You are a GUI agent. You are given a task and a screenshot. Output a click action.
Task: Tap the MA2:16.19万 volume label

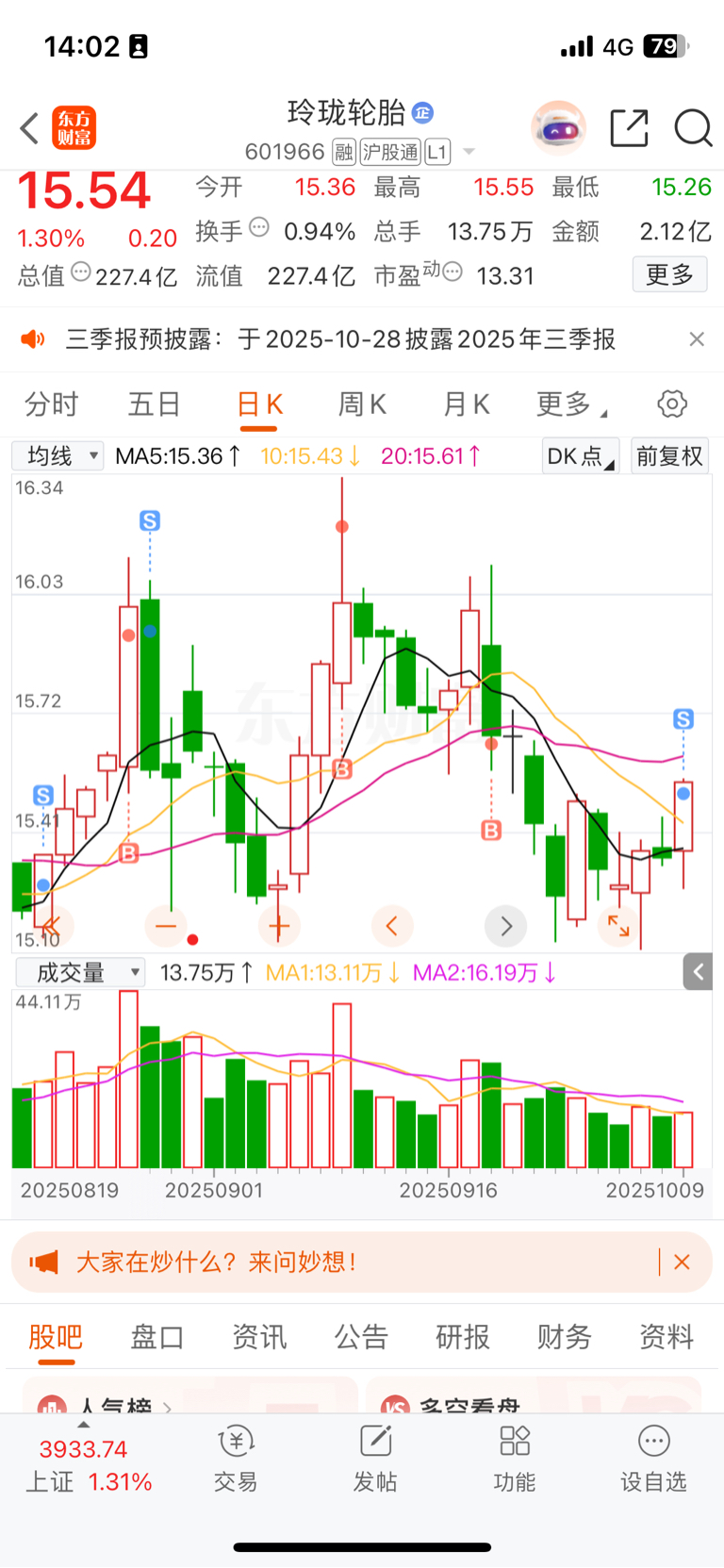[485, 972]
